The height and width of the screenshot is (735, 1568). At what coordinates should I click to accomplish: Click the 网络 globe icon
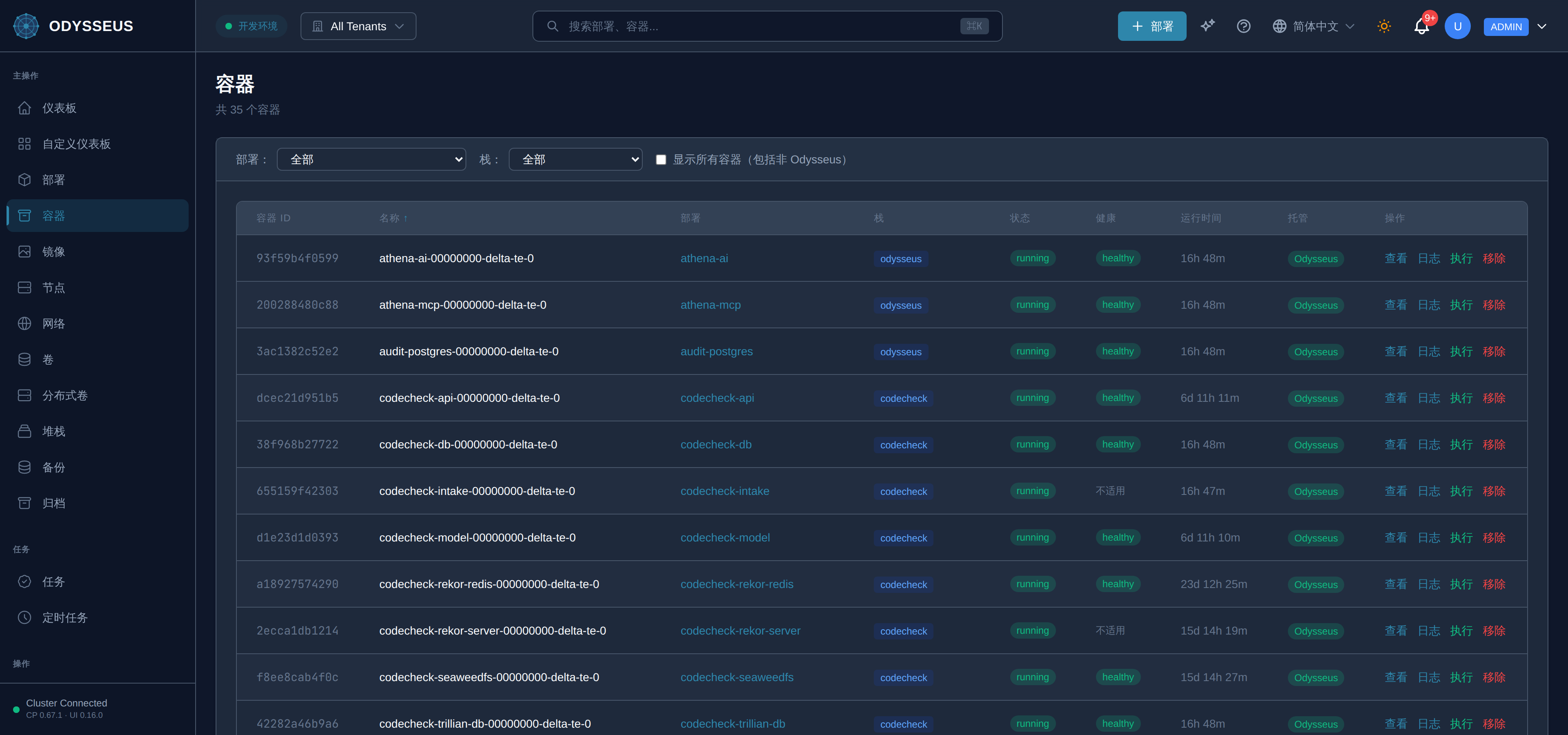pyautogui.click(x=24, y=323)
